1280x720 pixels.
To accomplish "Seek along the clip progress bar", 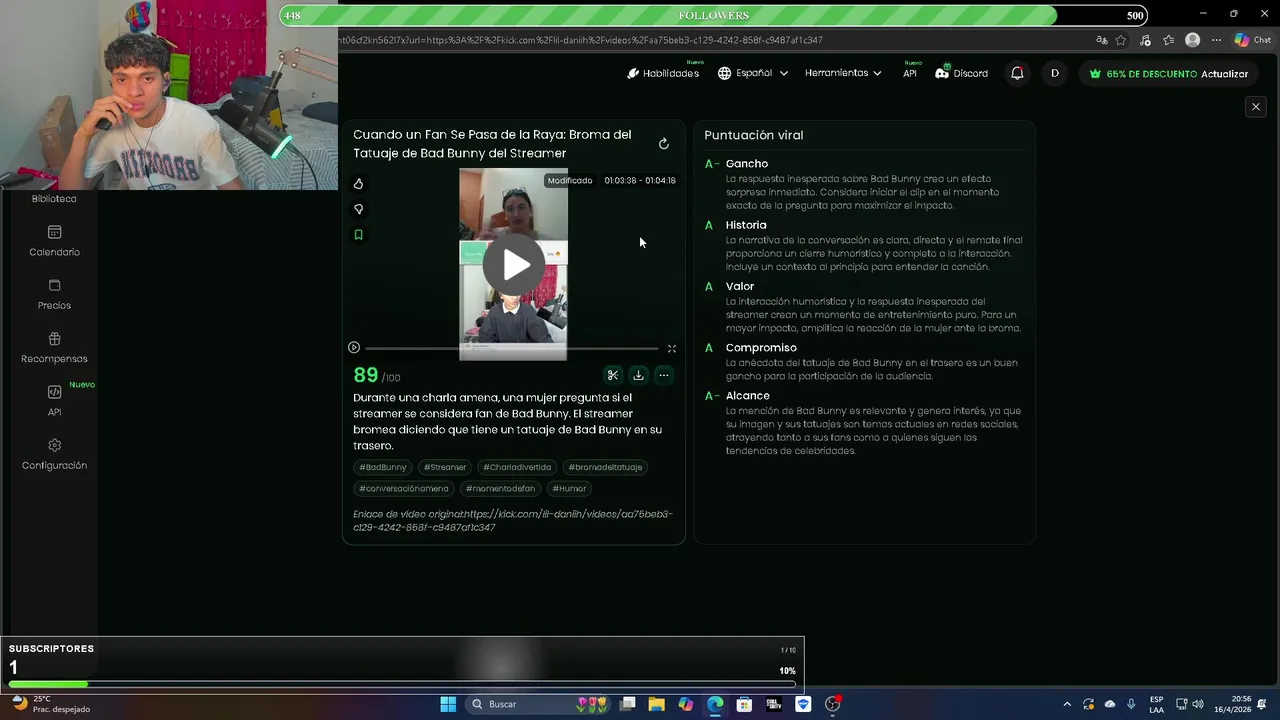I will 512,348.
